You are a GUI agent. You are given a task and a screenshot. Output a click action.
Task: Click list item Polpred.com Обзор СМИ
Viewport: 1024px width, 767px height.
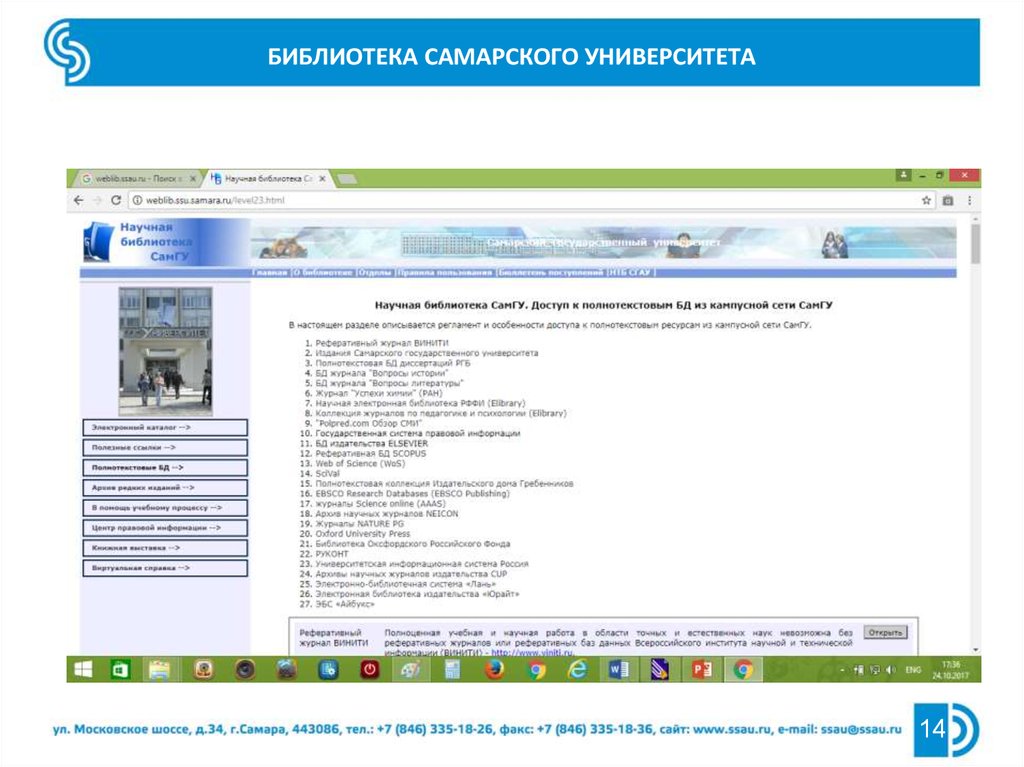pyautogui.click(x=369, y=423)
